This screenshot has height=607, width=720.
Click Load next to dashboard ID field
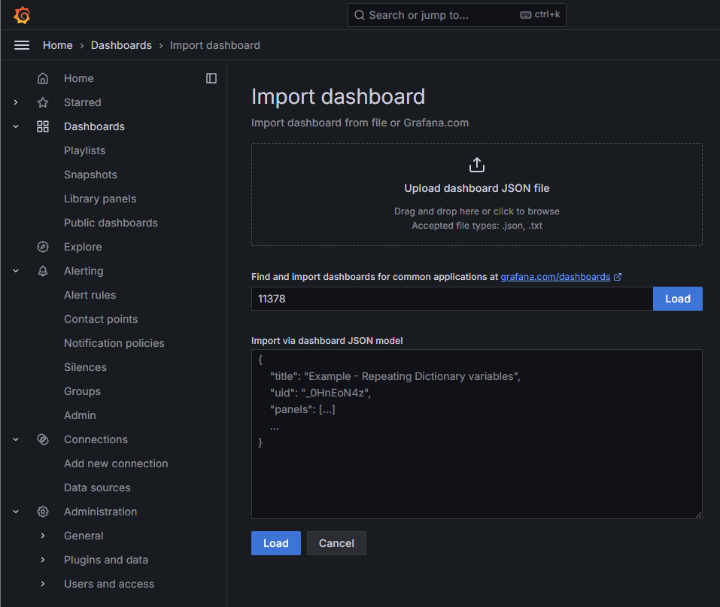677,299
